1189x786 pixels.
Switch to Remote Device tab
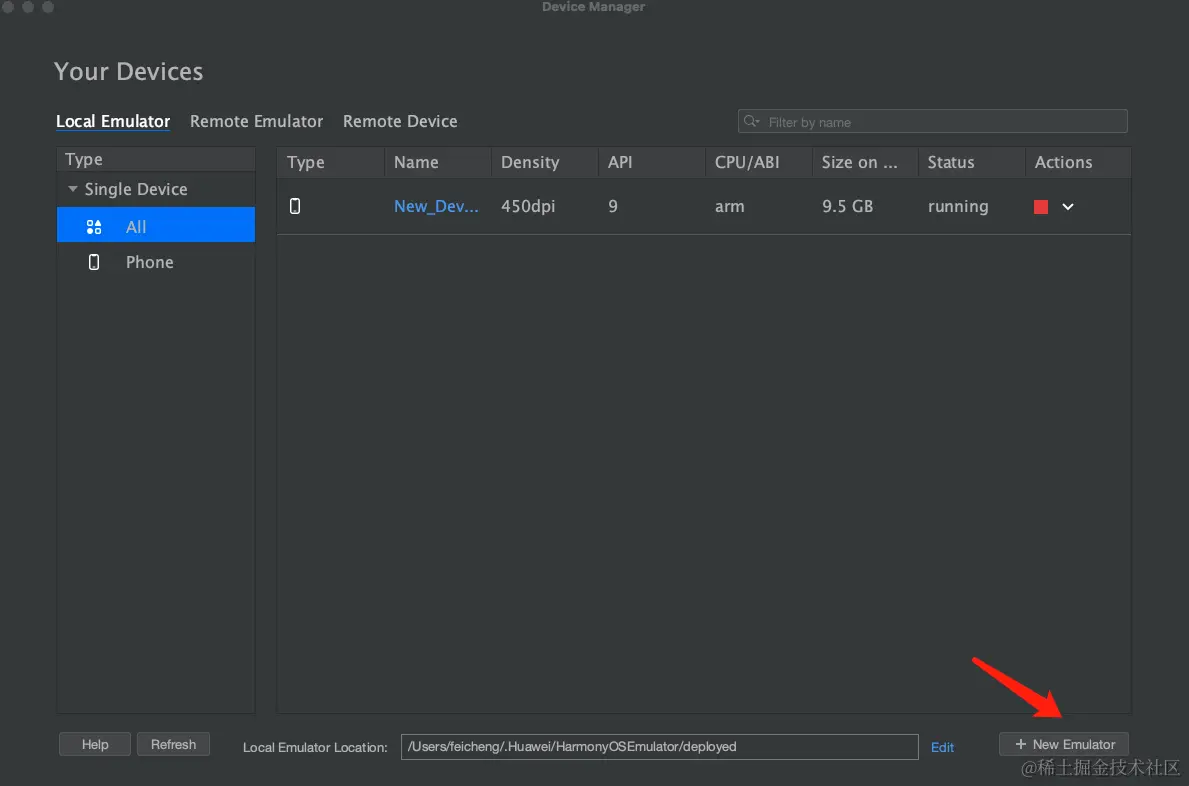pyautogui.click(x=400, y=121)
